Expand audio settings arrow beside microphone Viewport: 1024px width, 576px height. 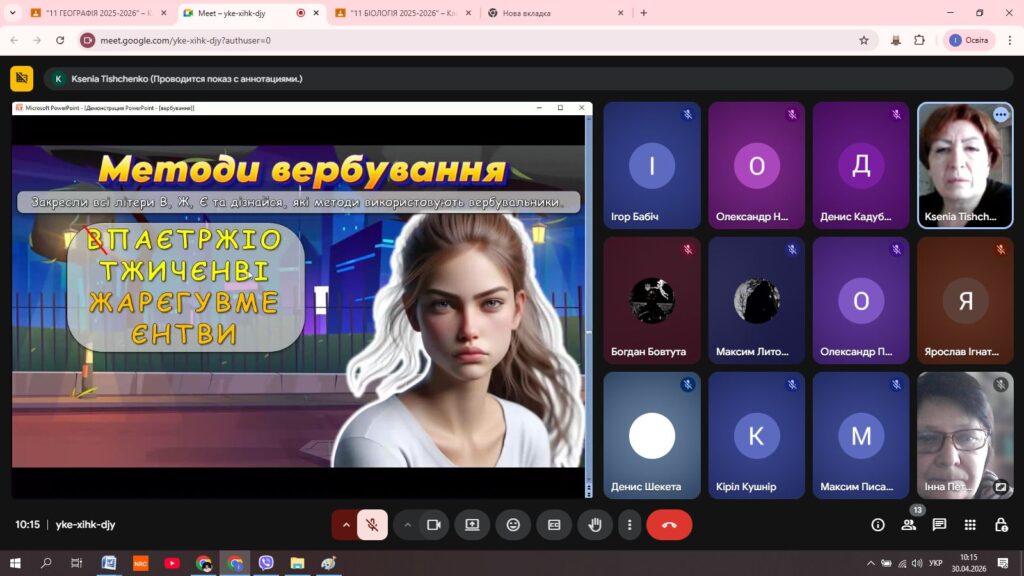(x=345, y=524)
